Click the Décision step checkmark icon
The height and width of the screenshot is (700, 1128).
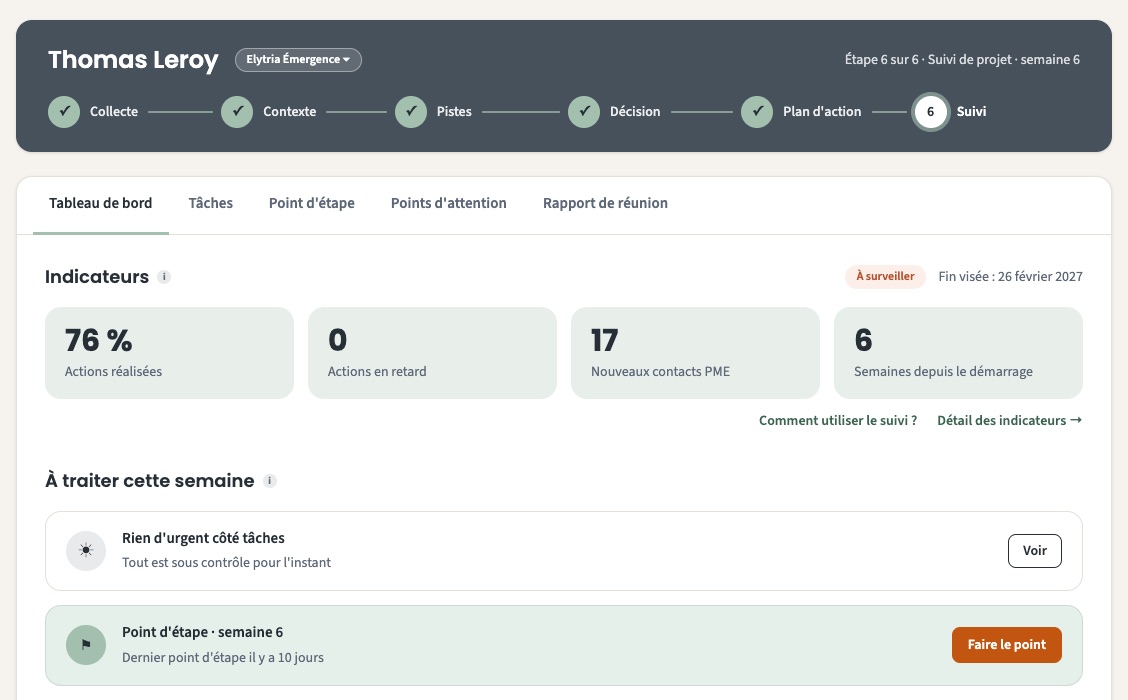click(584, 112)
